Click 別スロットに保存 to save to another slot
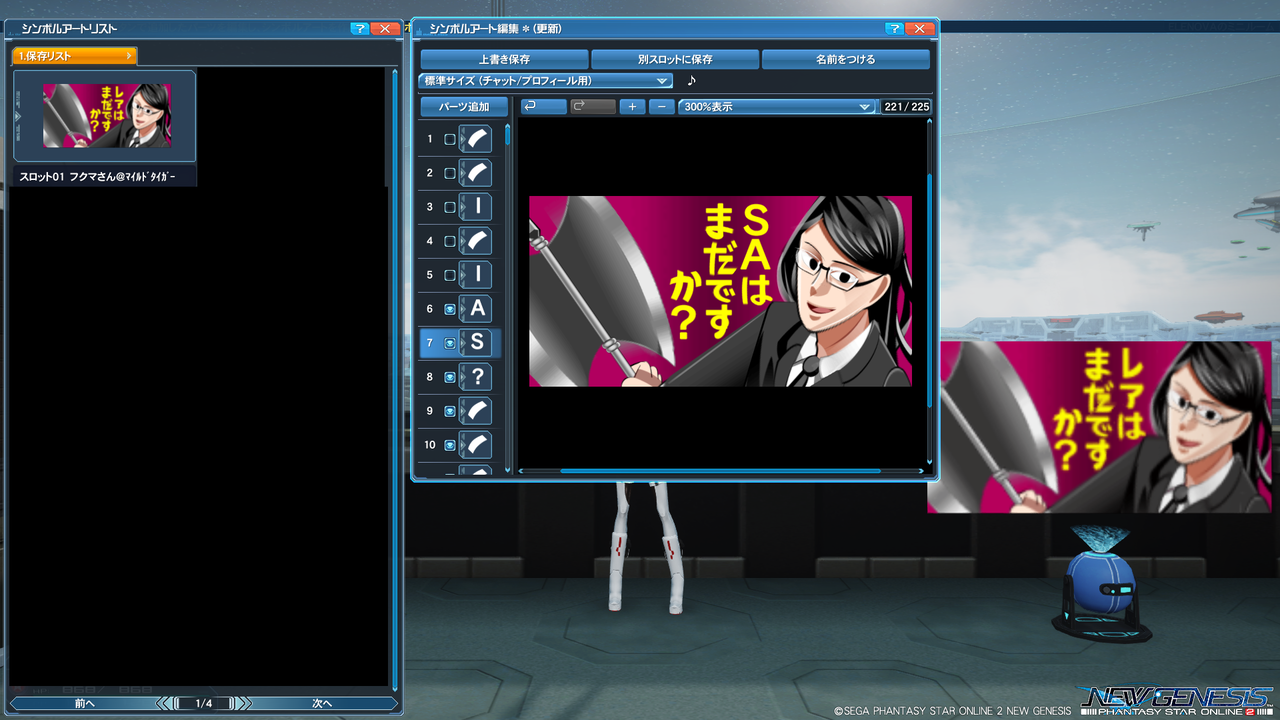This screenshot has height=720, width=1280. [675, 59]
